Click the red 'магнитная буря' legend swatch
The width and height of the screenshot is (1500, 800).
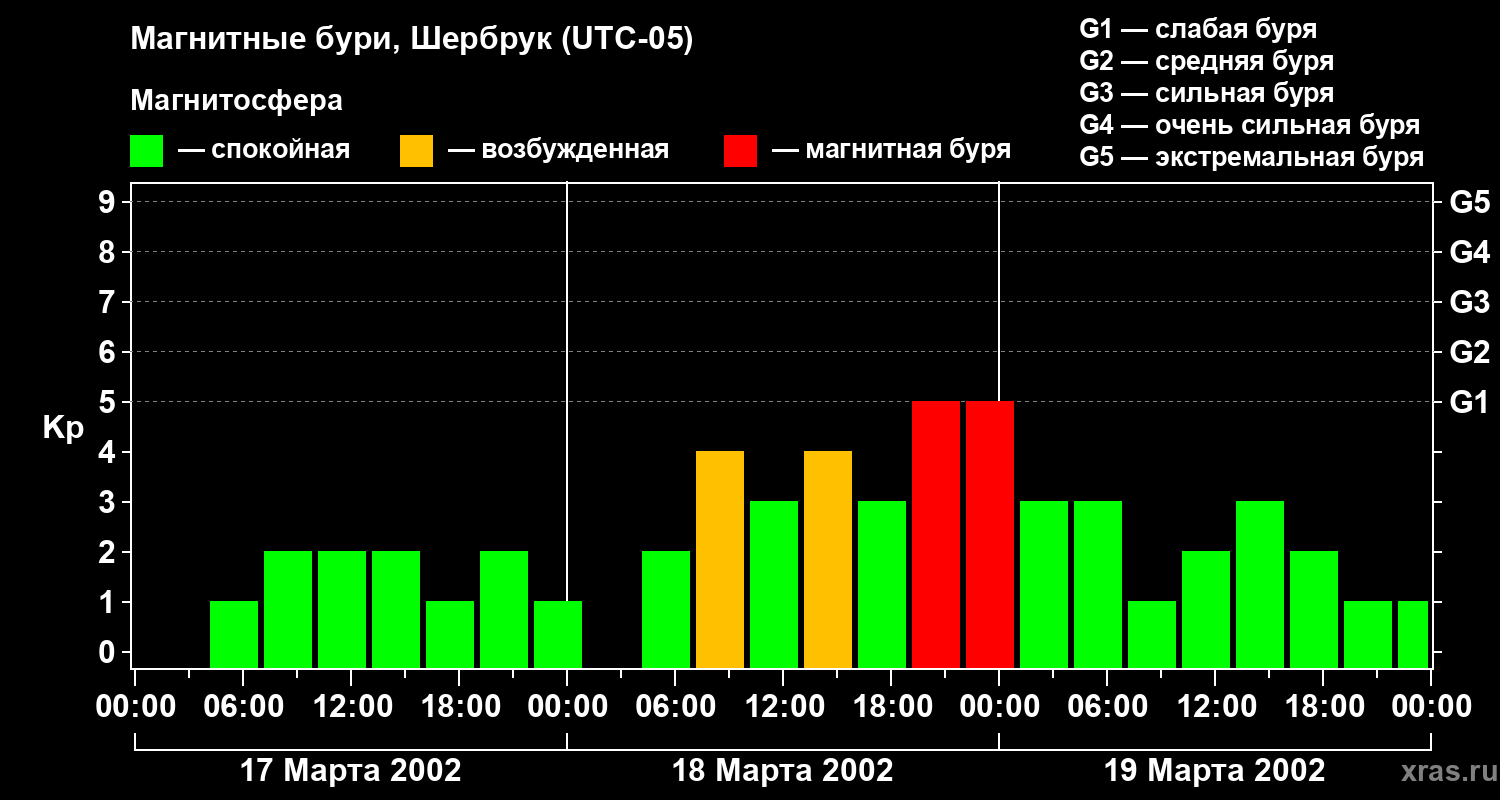[x=740, y=150]
